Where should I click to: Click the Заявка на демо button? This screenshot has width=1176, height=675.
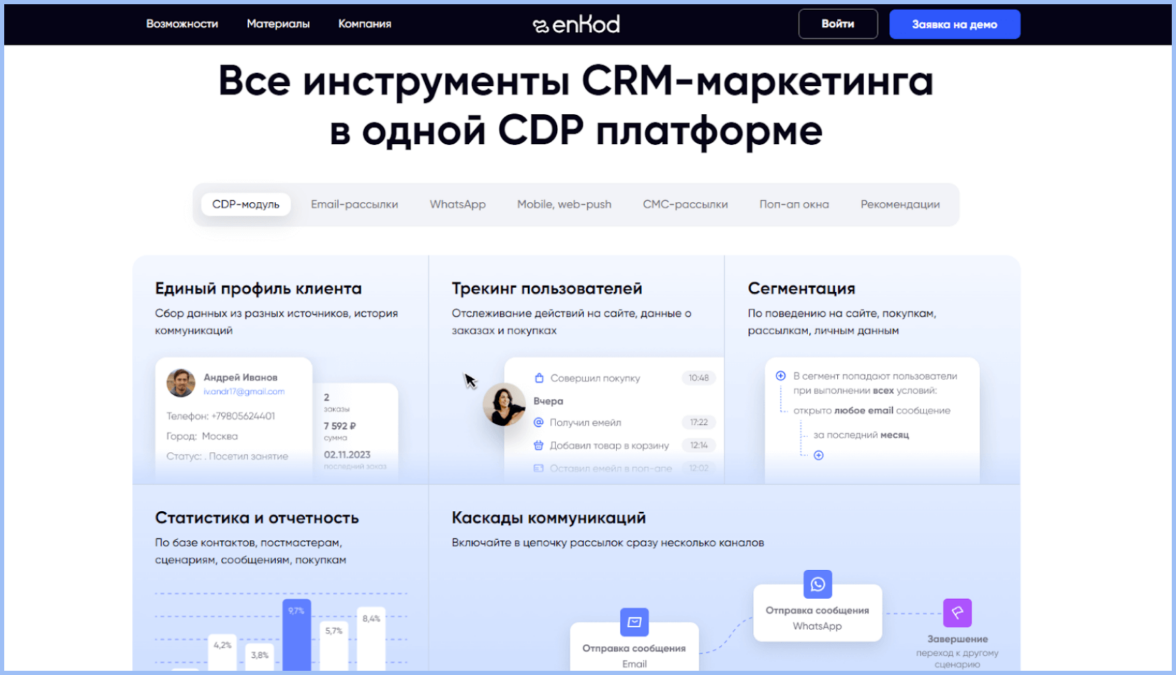tap(954, 24)
